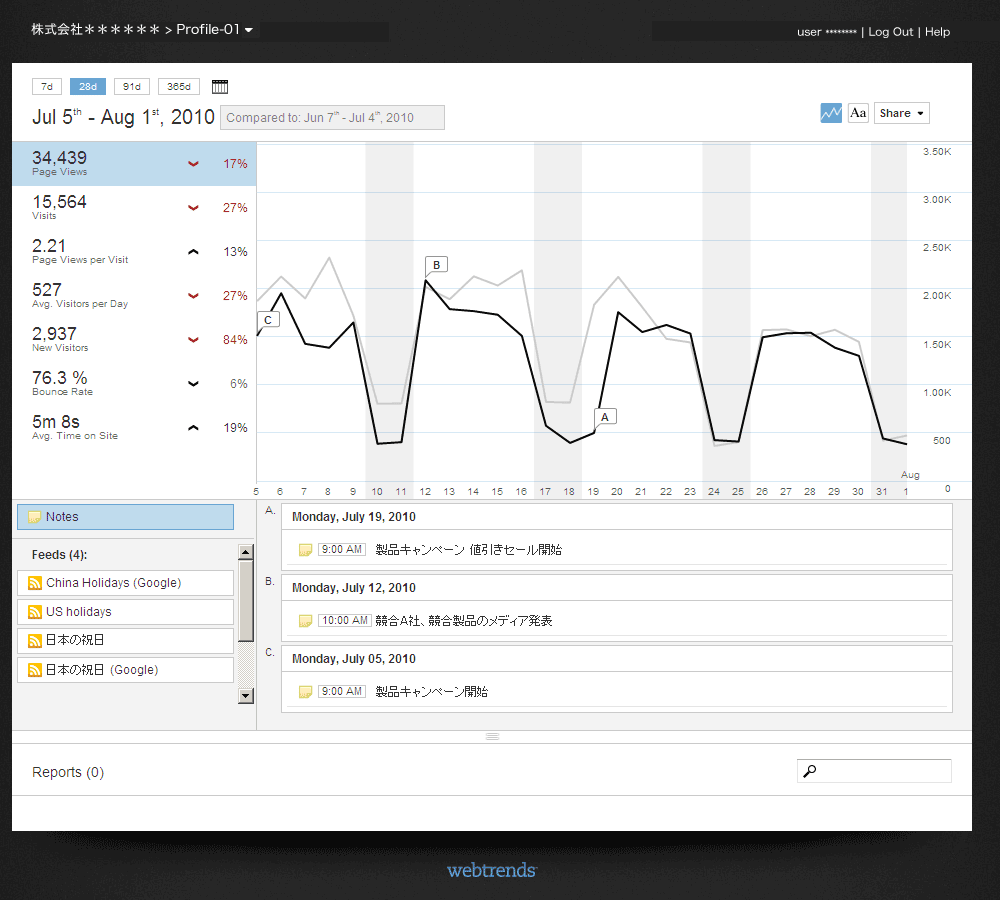
Task: Click the webtrends footer logo
Action: 492,871
